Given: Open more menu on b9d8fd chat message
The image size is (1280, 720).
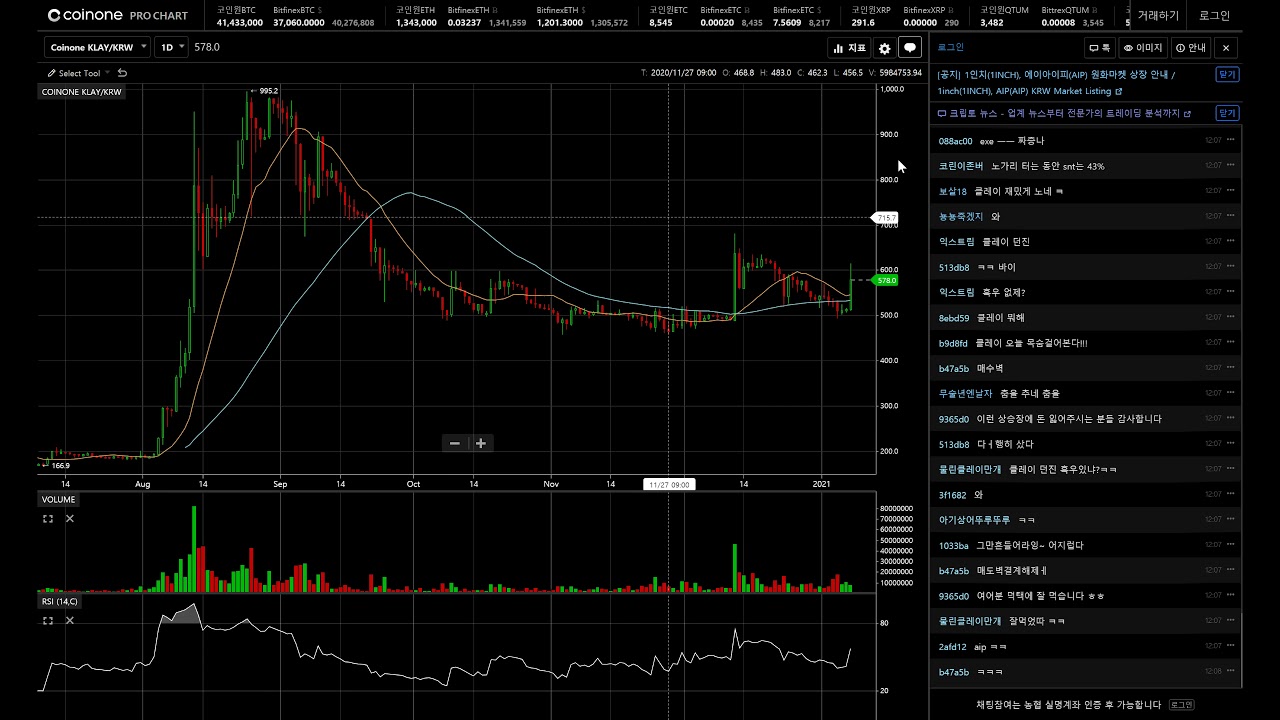Looking at the screenshot, I should 1231,343.
